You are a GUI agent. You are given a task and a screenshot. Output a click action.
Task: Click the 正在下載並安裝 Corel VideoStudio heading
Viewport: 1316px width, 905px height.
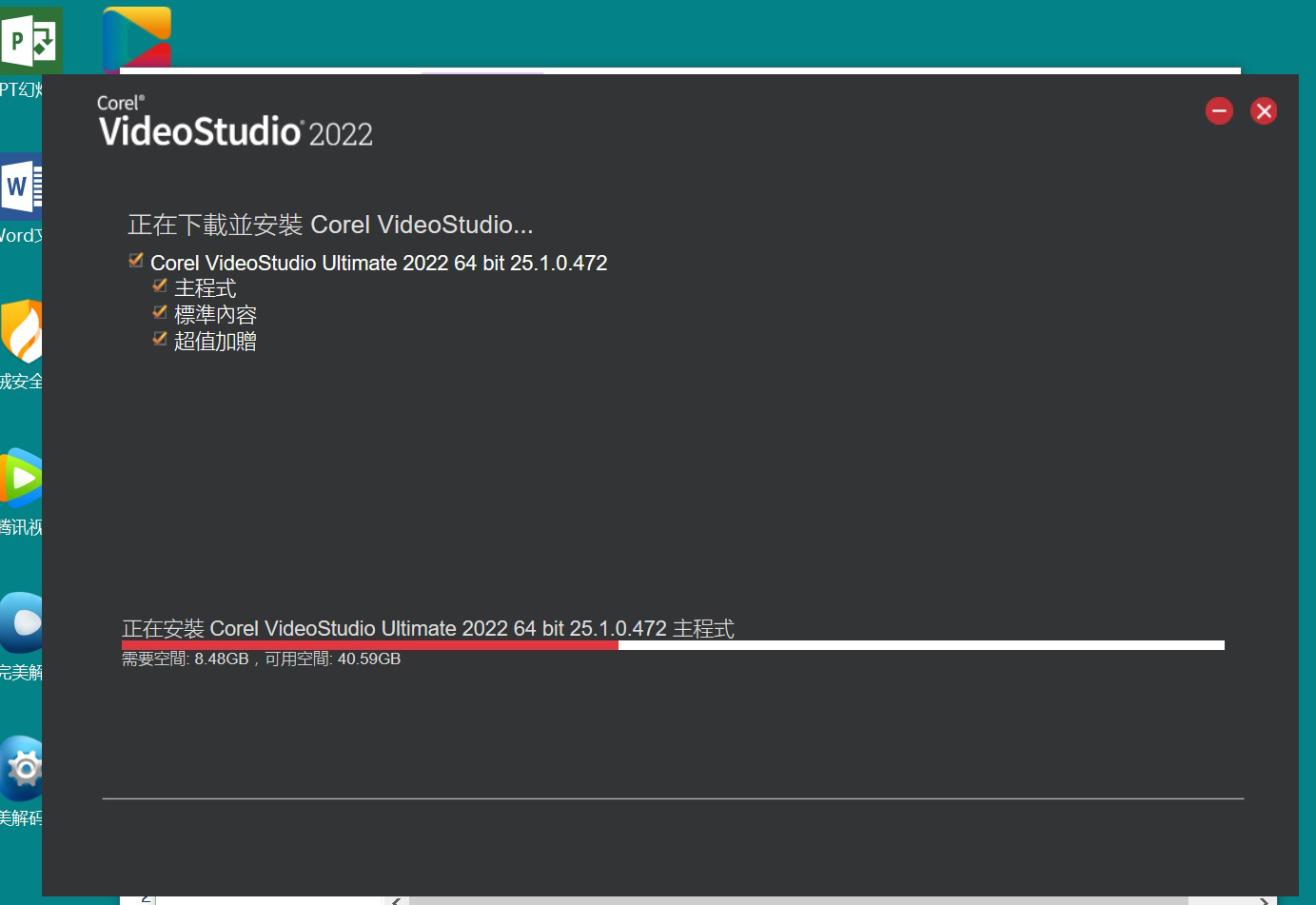click(330, 225)
